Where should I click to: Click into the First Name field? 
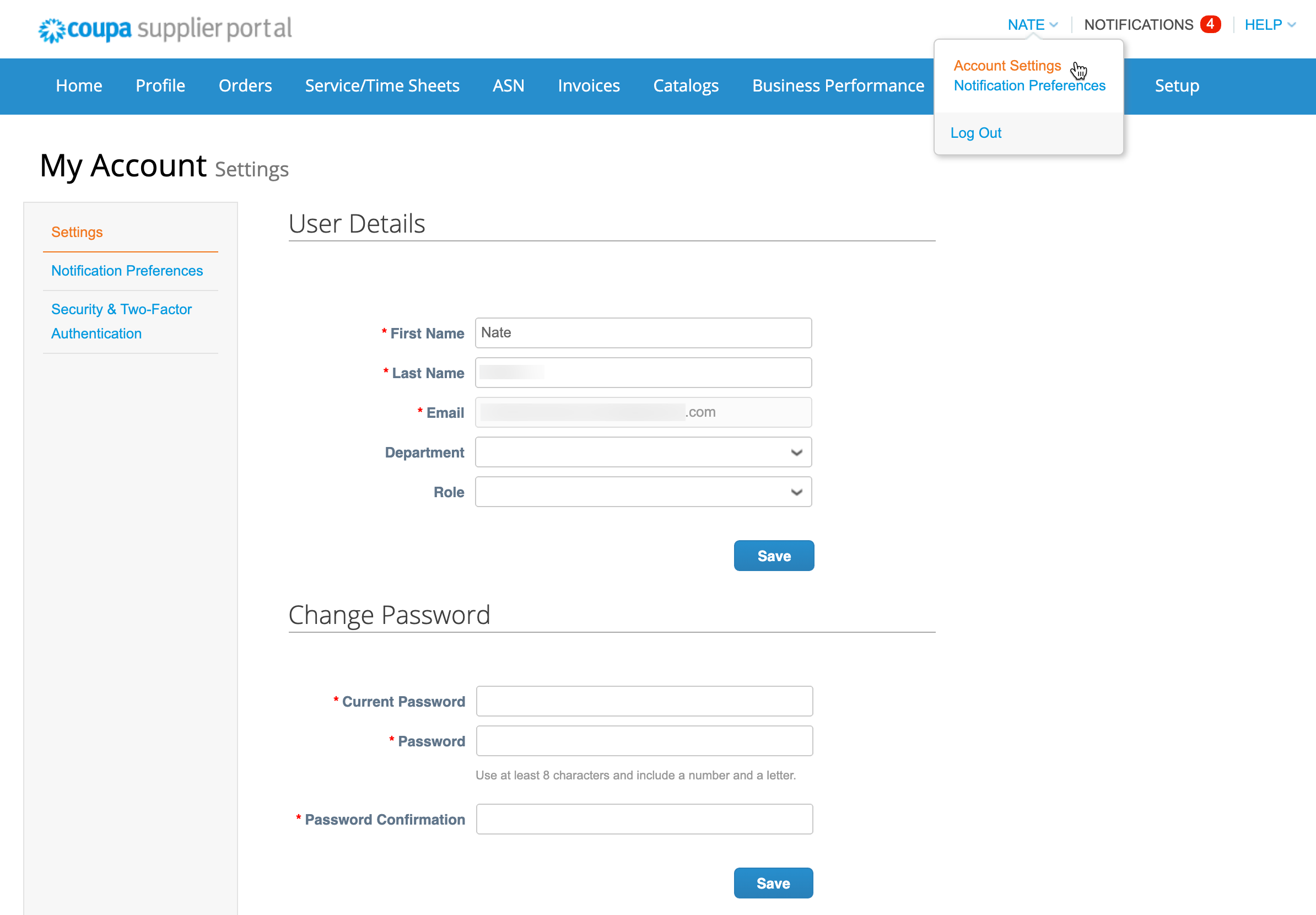click(x=643, y=333)
